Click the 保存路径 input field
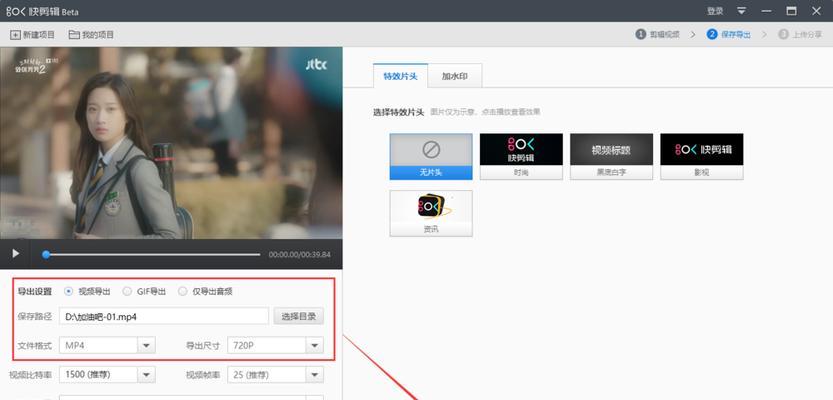Viewport: 833px width, 400px height. 164,317
